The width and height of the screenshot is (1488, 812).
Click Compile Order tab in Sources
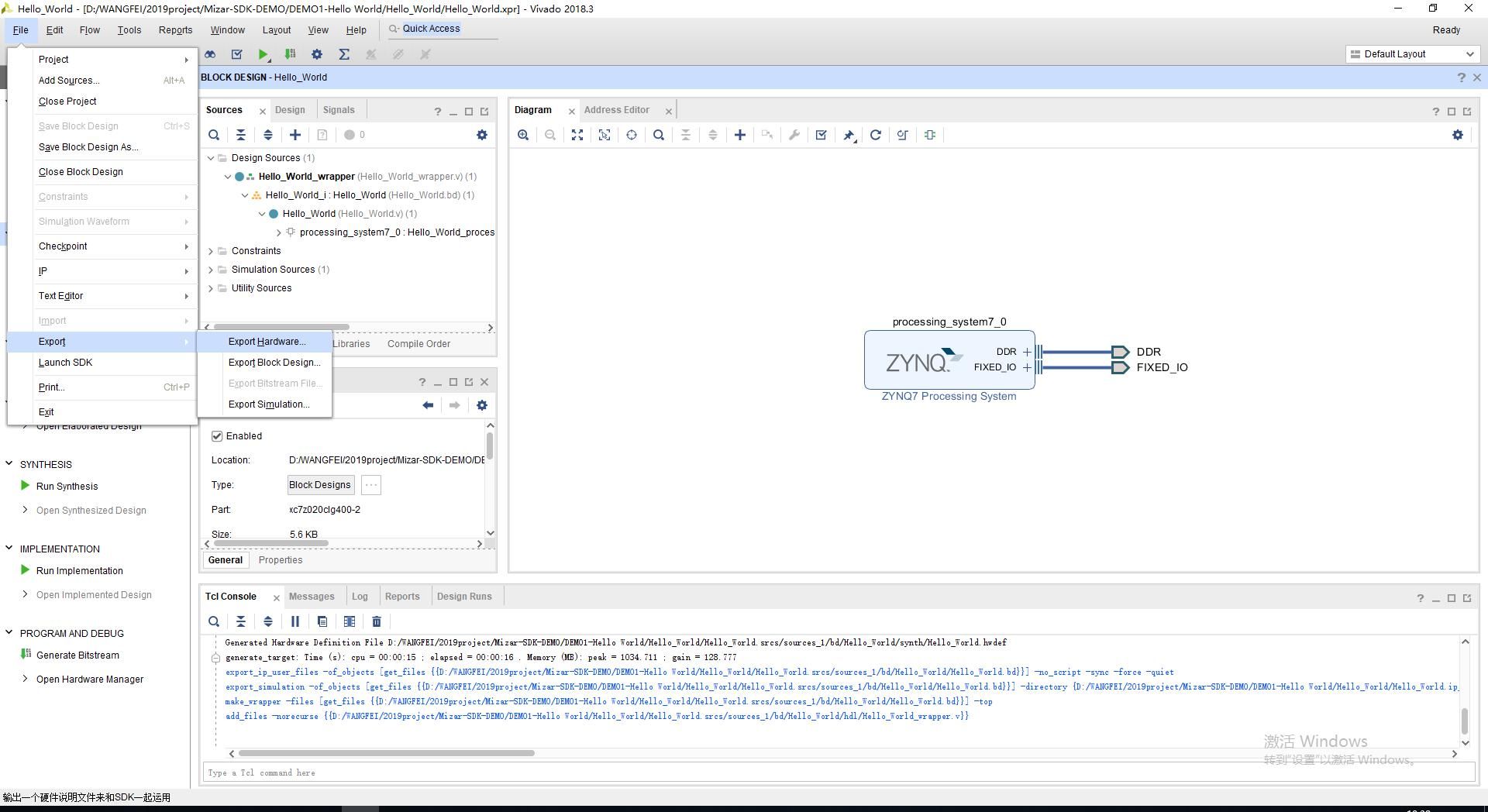point(418,344)
